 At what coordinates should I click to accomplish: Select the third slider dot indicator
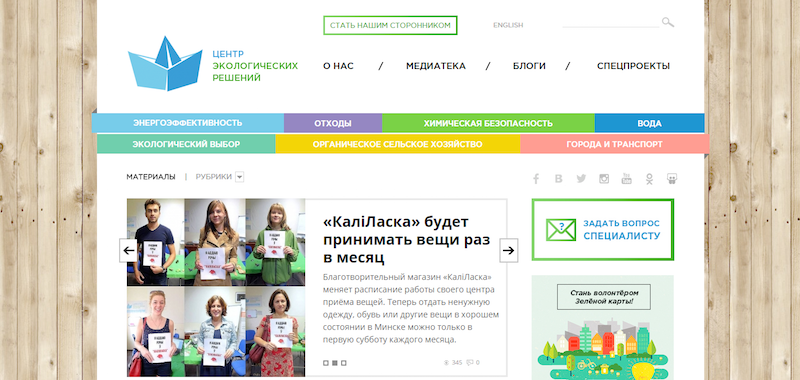(x=343, y=363)
